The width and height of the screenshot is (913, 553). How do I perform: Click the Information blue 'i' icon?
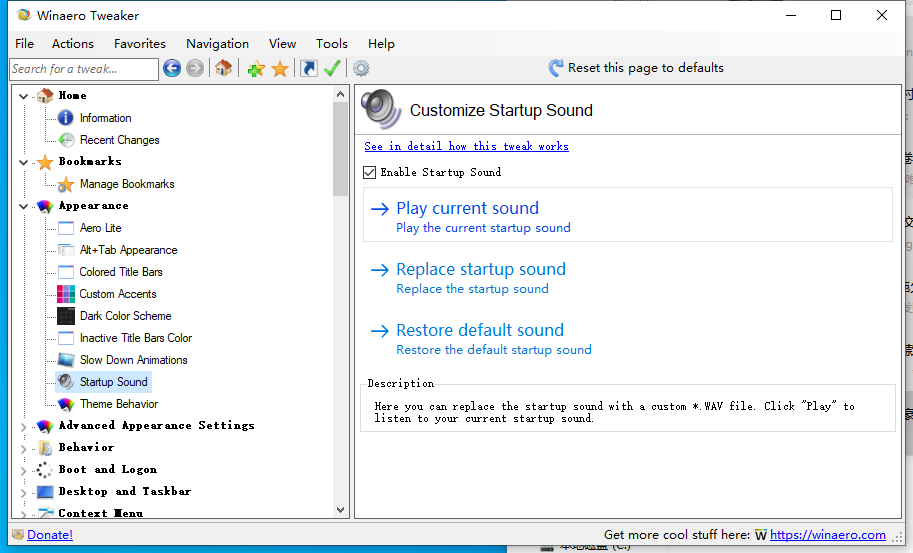66,118
